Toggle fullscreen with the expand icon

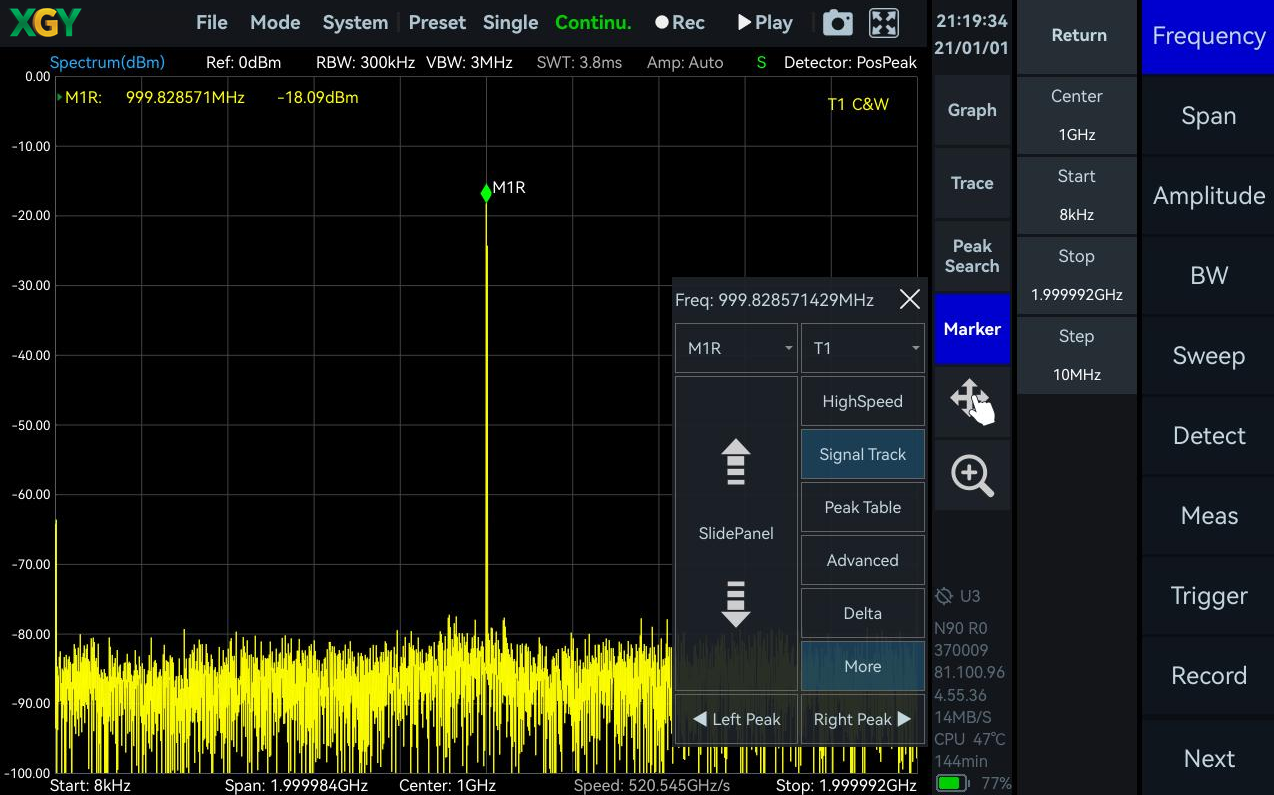[884, 23]
